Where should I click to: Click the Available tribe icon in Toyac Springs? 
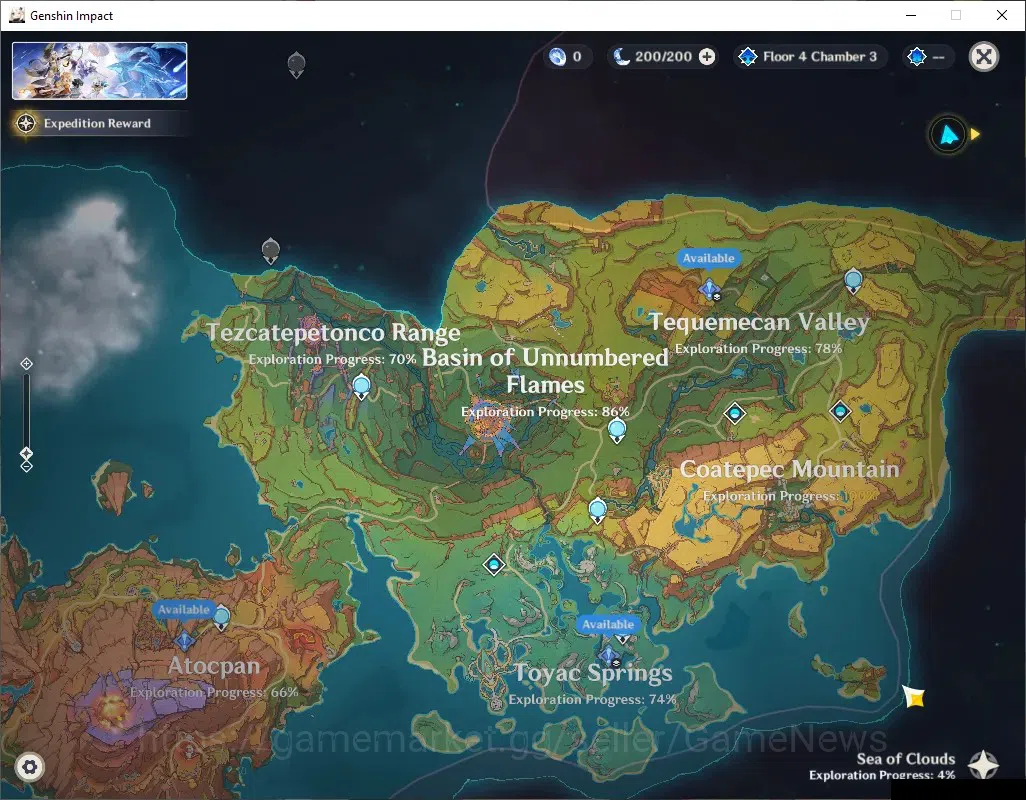610,654
